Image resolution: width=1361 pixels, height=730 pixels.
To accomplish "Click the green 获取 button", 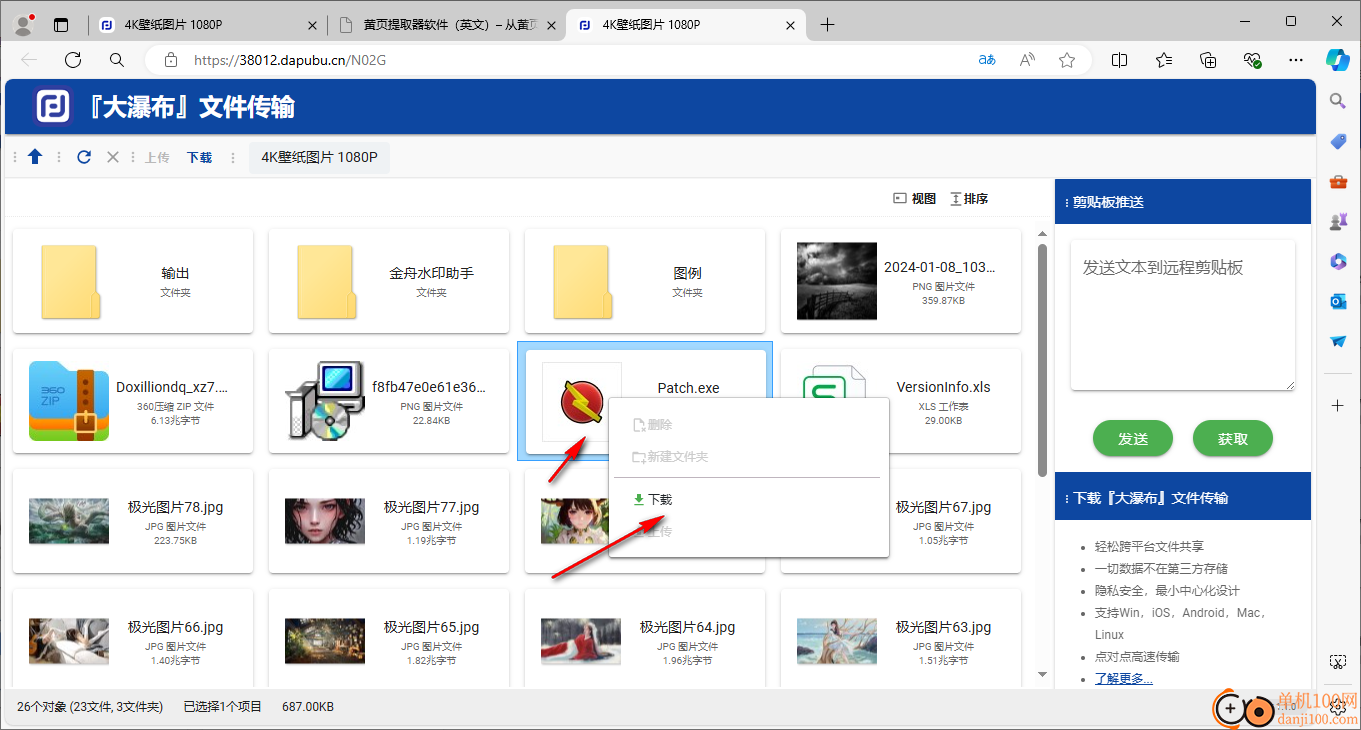I will click(1233, 438).
